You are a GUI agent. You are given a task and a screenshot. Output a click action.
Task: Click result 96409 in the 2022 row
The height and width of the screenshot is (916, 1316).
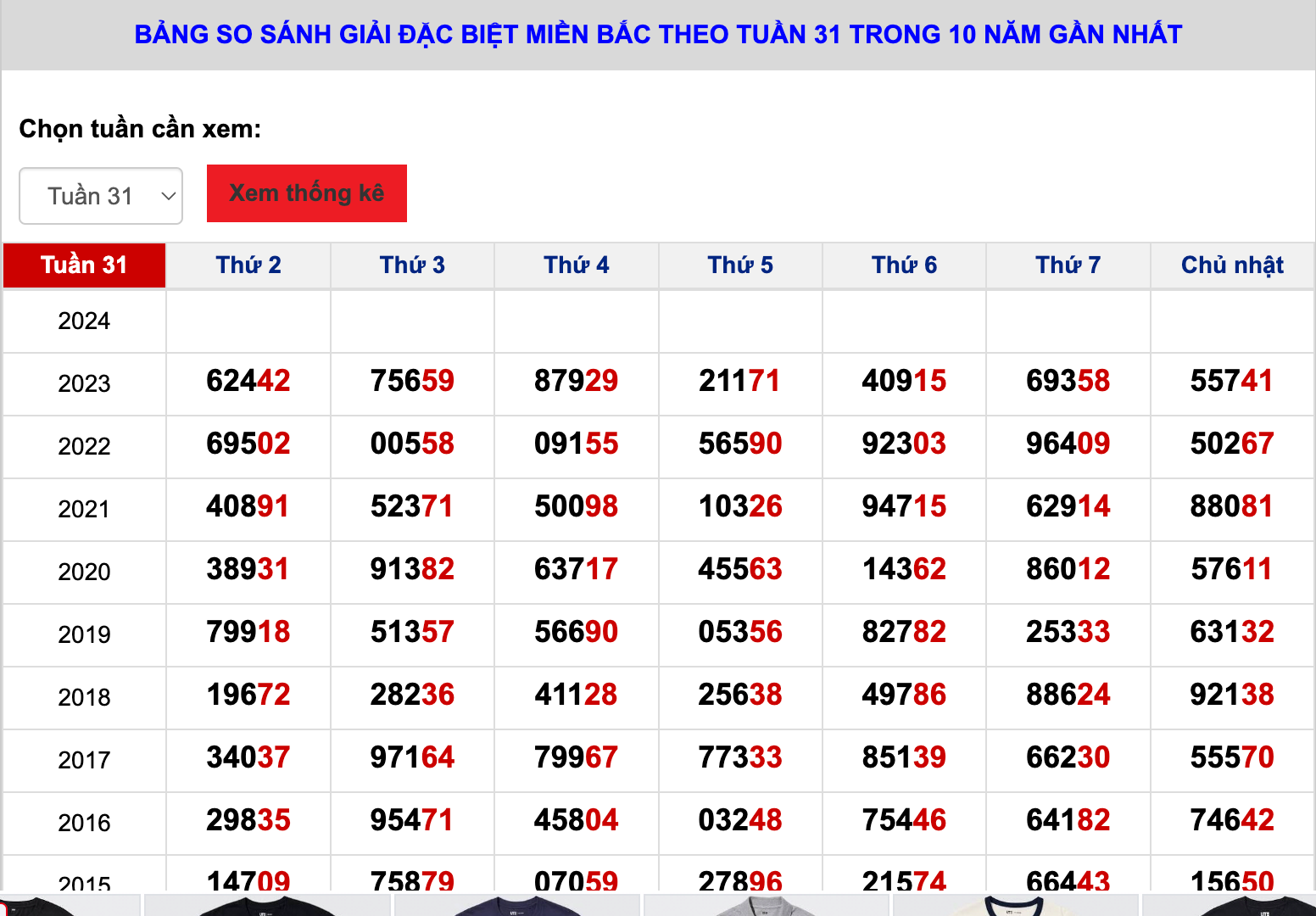(1068, 444)
